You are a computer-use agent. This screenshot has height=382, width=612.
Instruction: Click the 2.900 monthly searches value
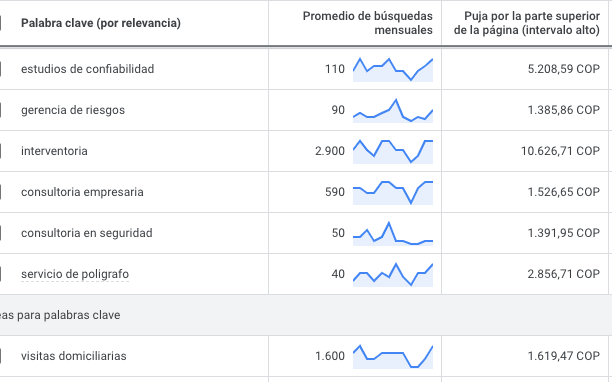330,151
